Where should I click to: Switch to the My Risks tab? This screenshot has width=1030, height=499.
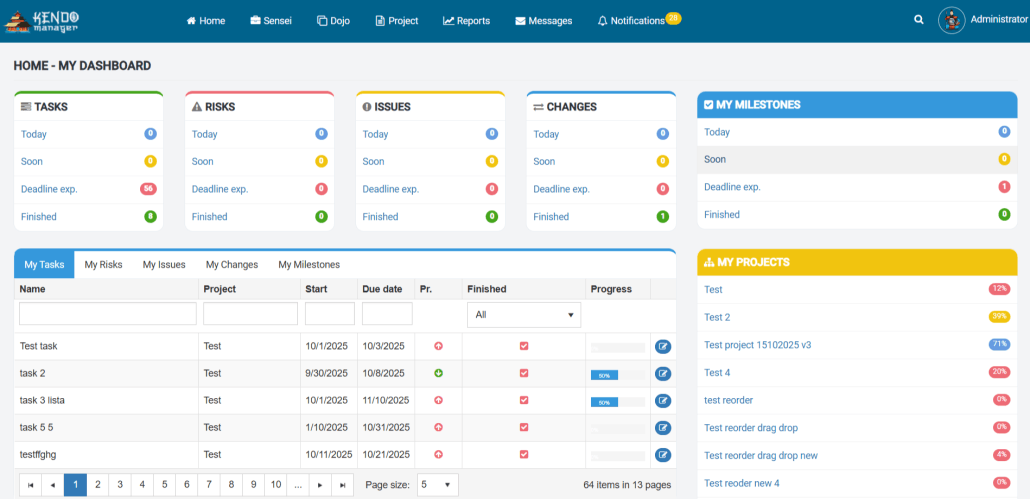103,265
